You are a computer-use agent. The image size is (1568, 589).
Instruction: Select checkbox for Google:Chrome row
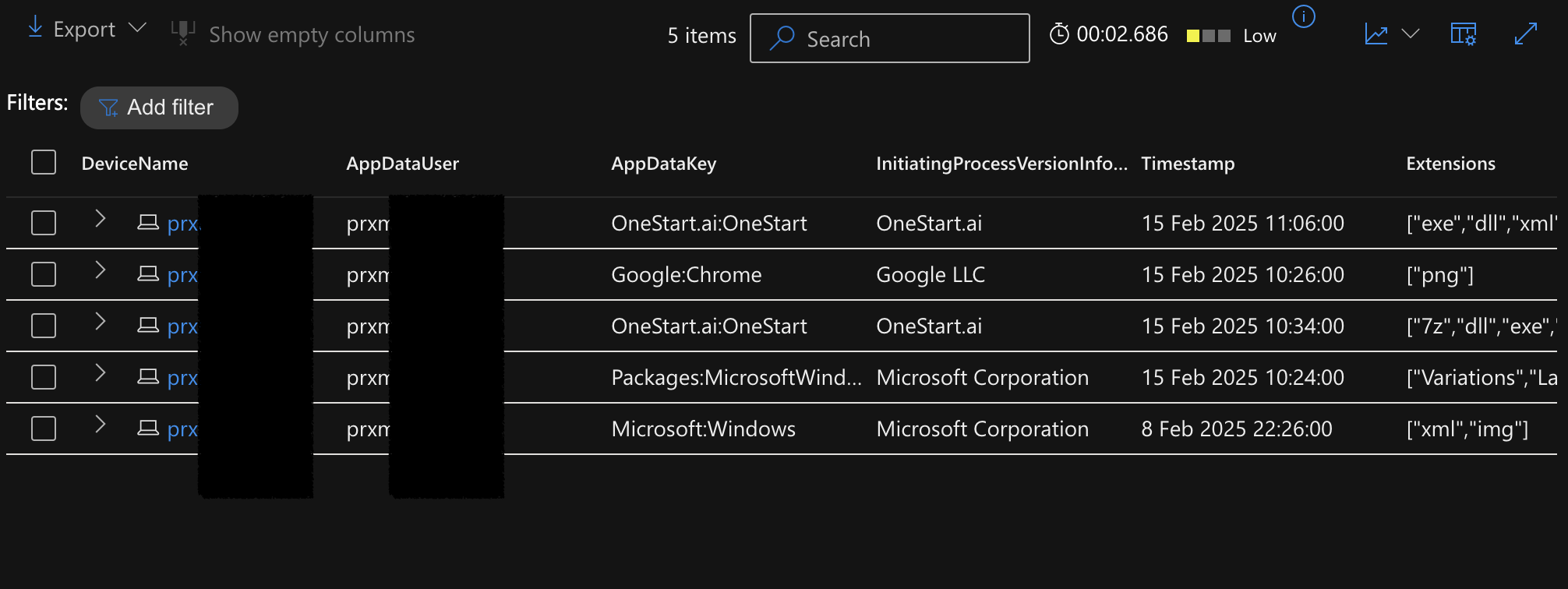[44, 274]
